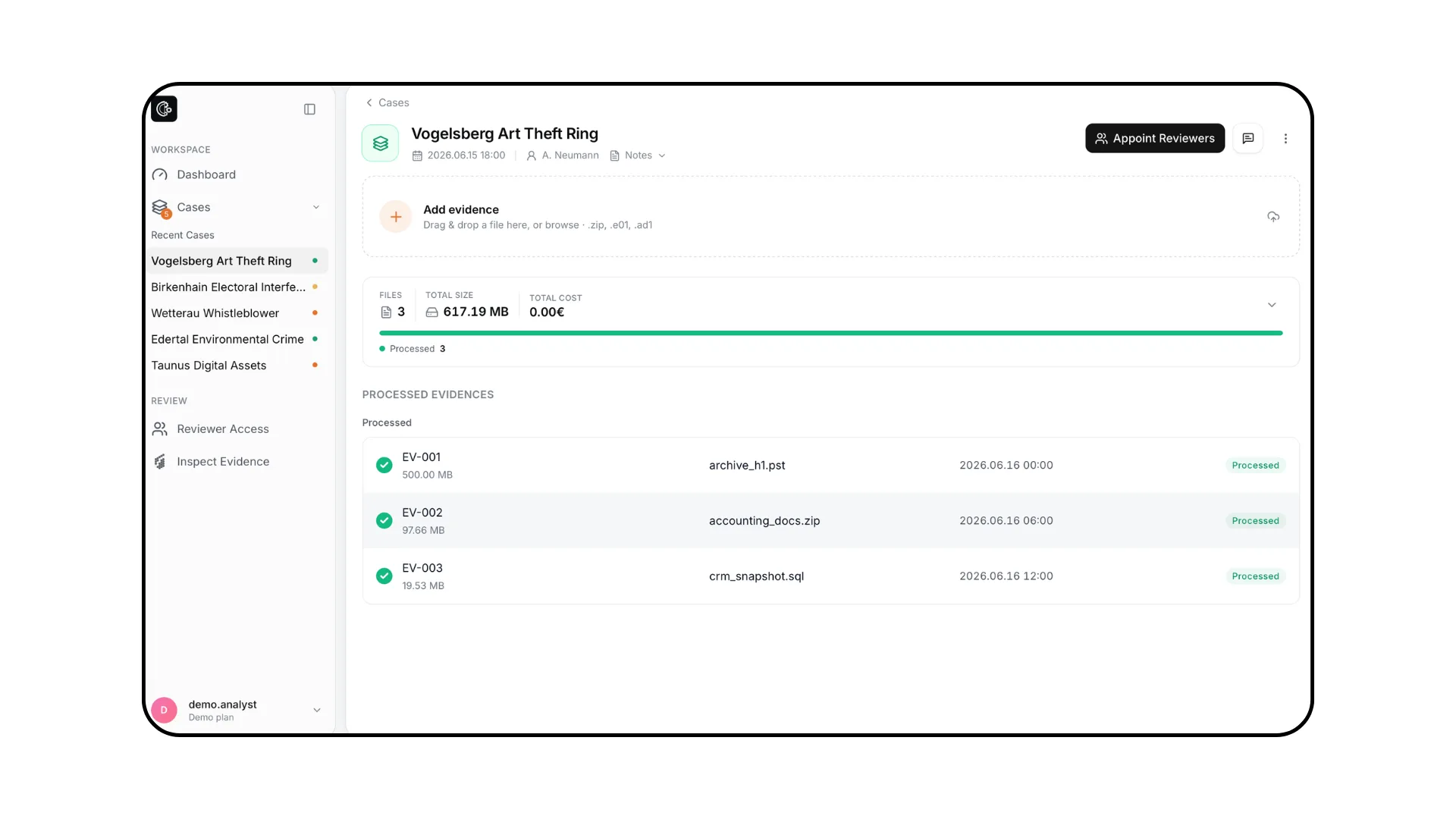Click the EV-001 green check icon
1456x819 pixels.
click(x=384, y=466)
